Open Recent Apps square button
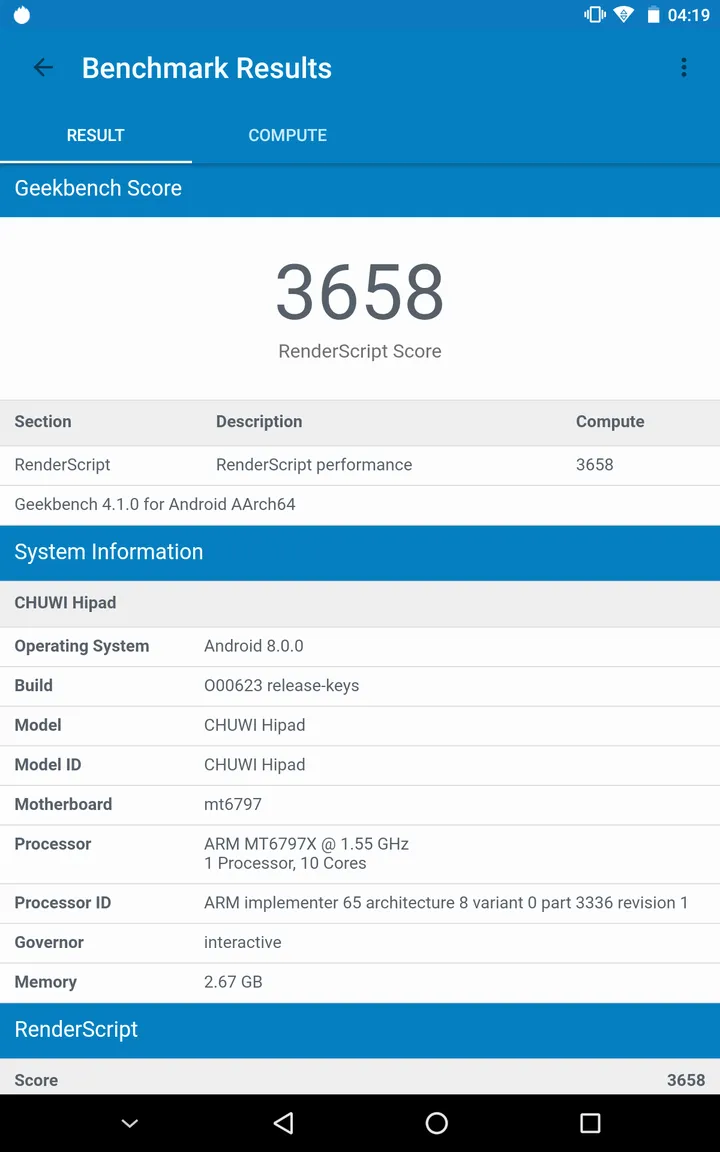Image resolution: width=720 pixels, height=1152 pixels. (590, 1123)
